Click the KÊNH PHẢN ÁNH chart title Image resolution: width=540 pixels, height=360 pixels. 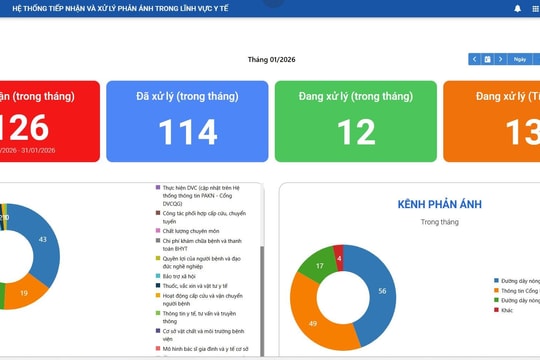point(440,204)
